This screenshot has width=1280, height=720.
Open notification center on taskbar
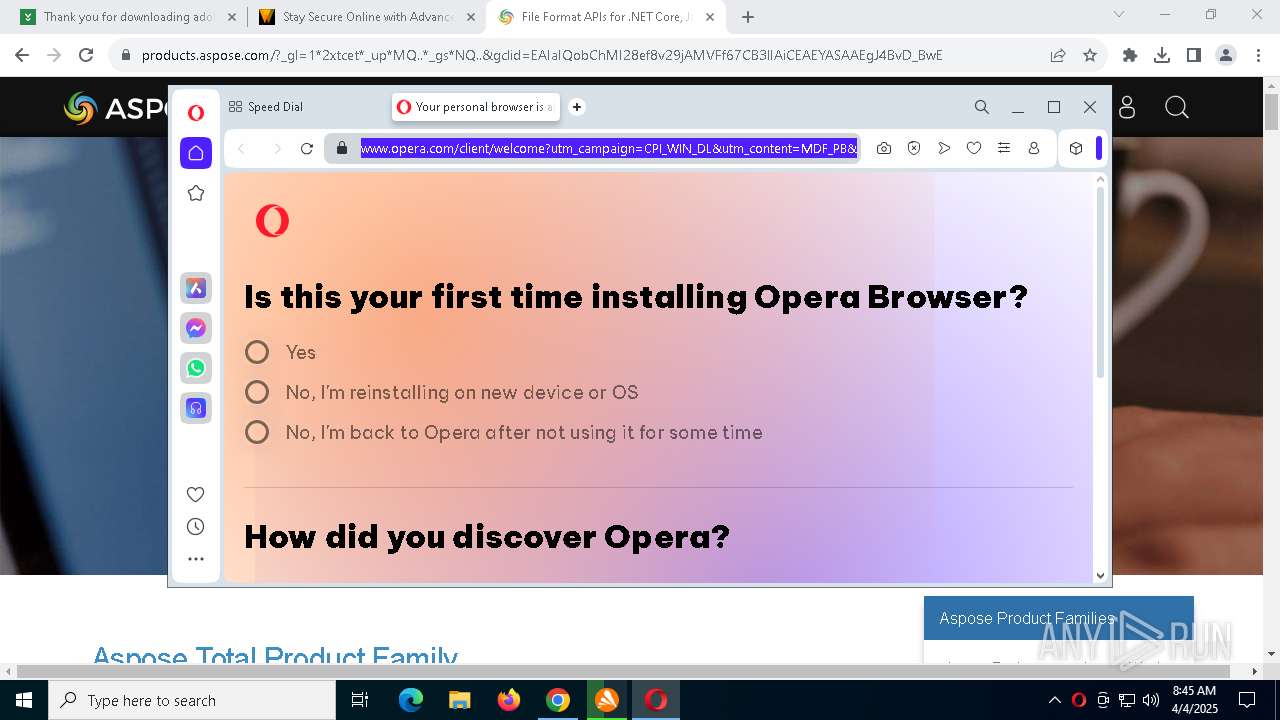1247,700
